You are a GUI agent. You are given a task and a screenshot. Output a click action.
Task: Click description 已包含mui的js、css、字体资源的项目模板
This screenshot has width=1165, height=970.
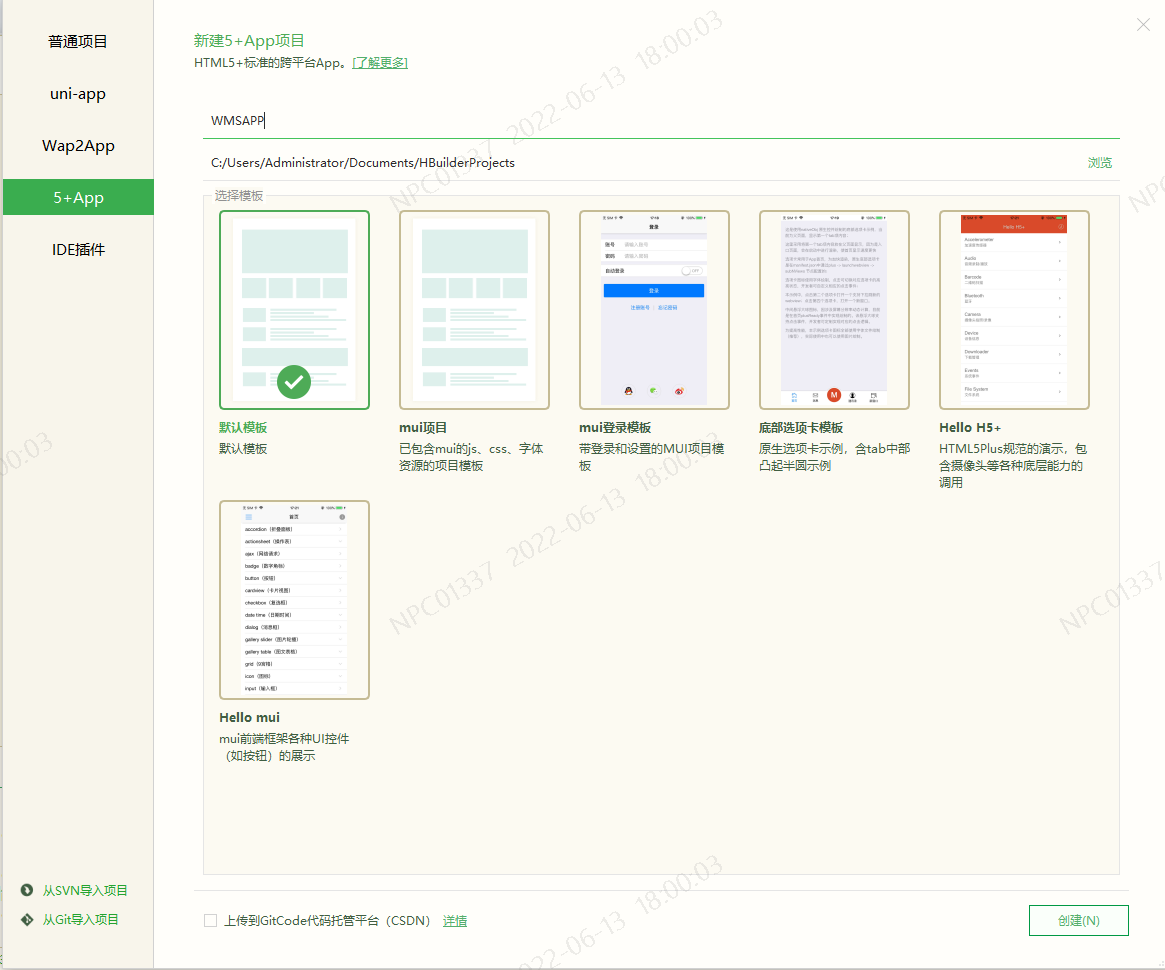[471, 457]
